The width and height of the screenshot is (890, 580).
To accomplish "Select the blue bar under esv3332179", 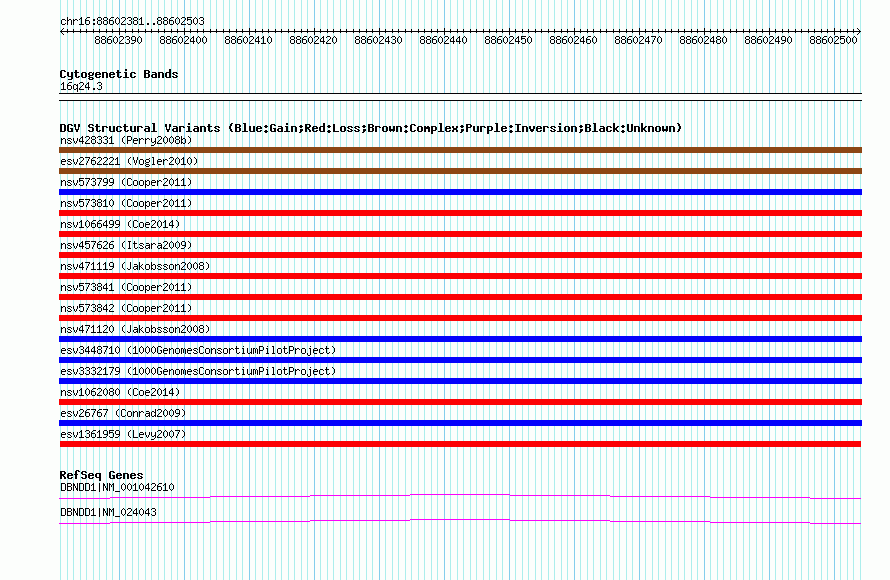I will click(460, 381).
